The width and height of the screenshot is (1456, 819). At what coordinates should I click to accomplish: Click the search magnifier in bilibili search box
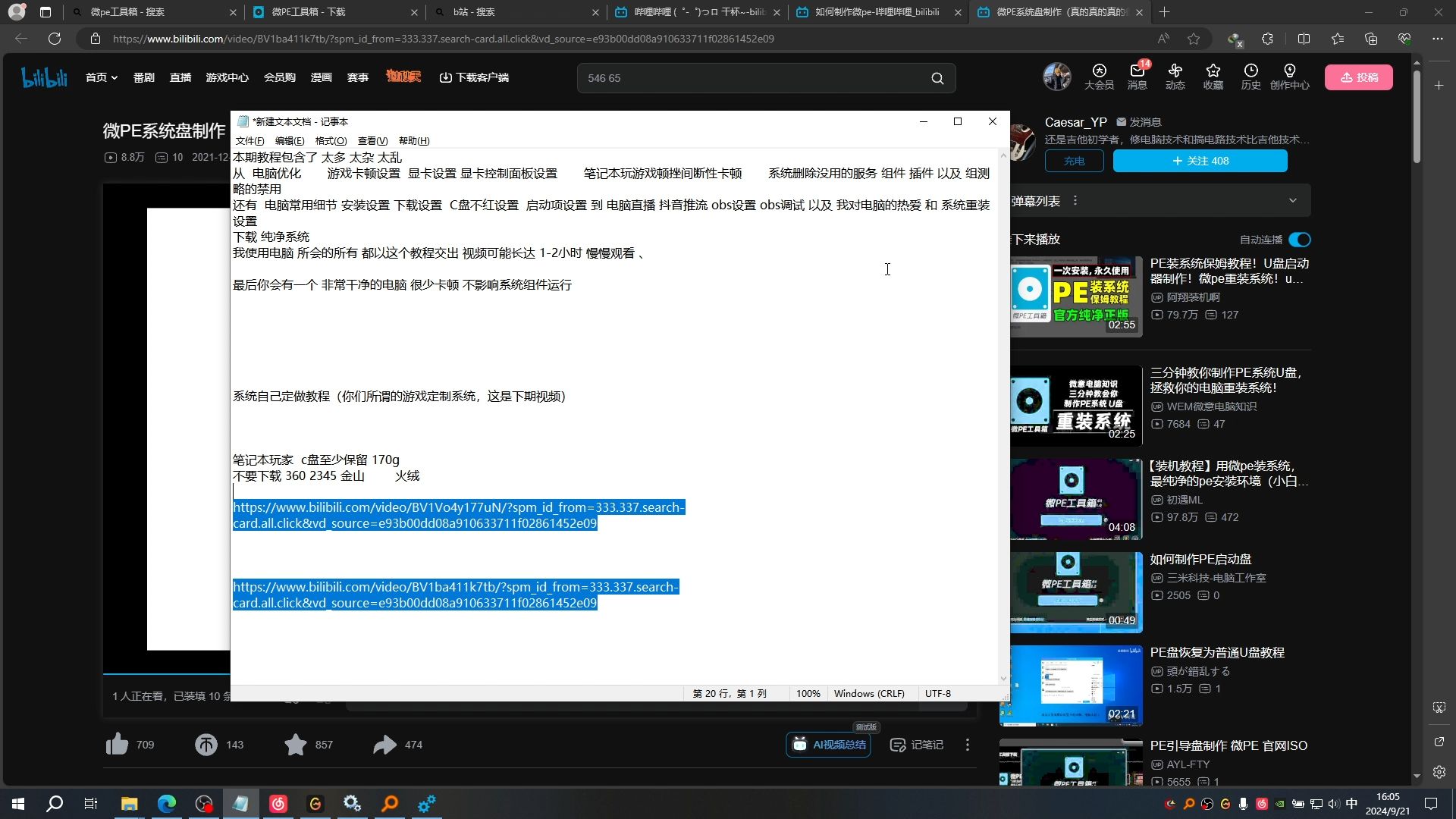pyautogui.click(x=937, y=78)
